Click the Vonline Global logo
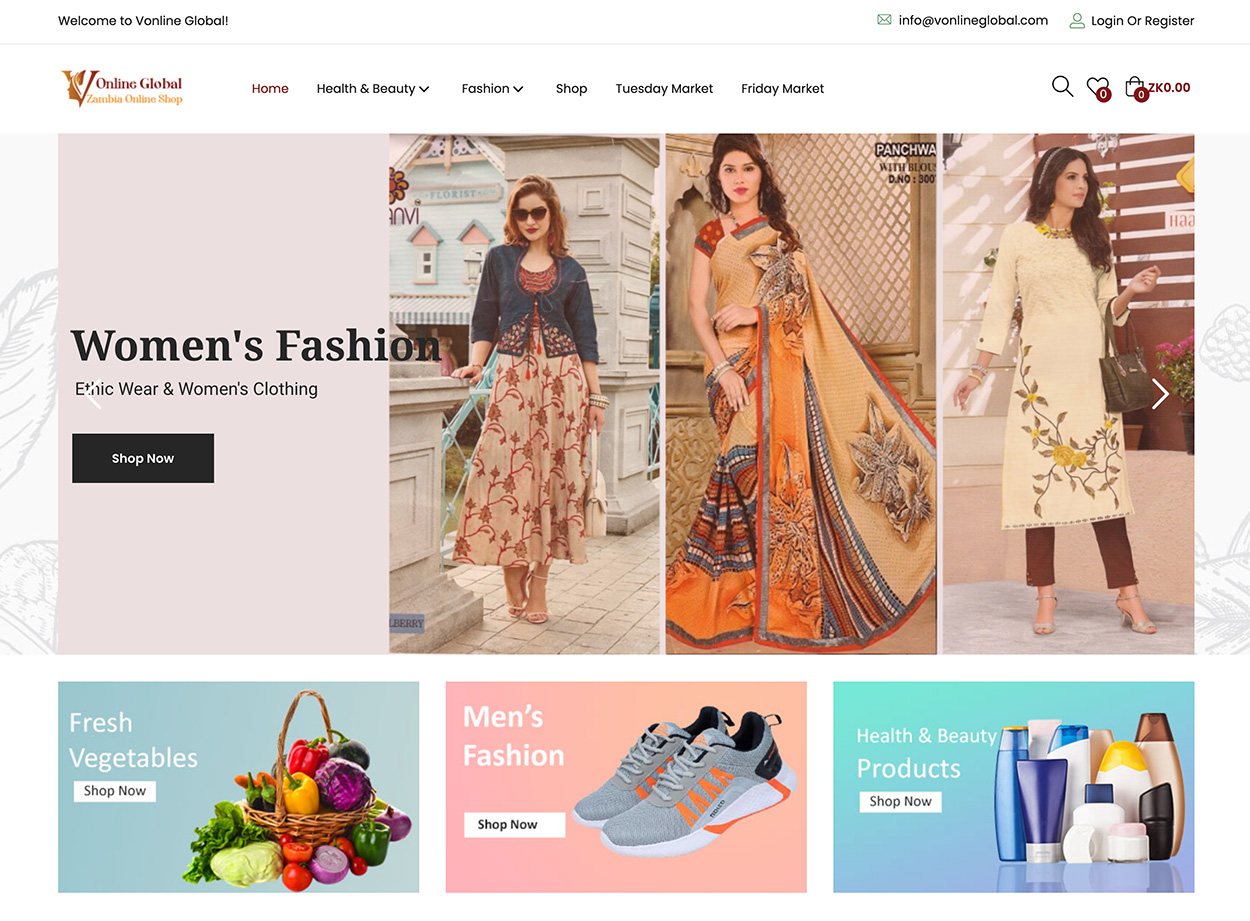Screen dimensions: 1250x921 [122, 88]
